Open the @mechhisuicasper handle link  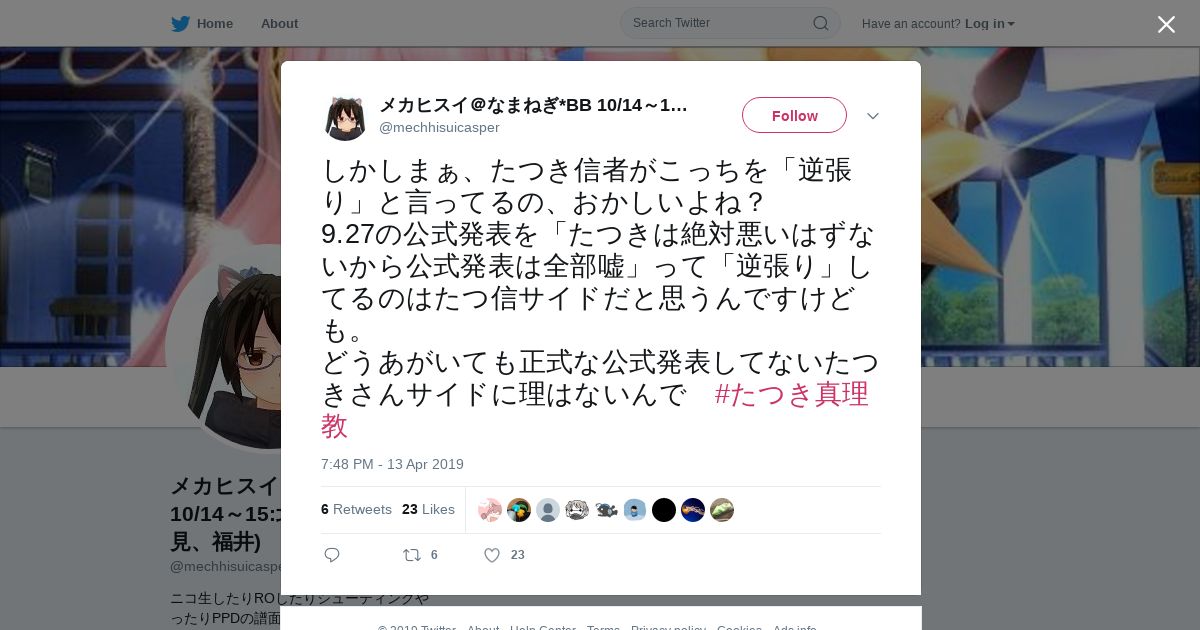(439, 128)
